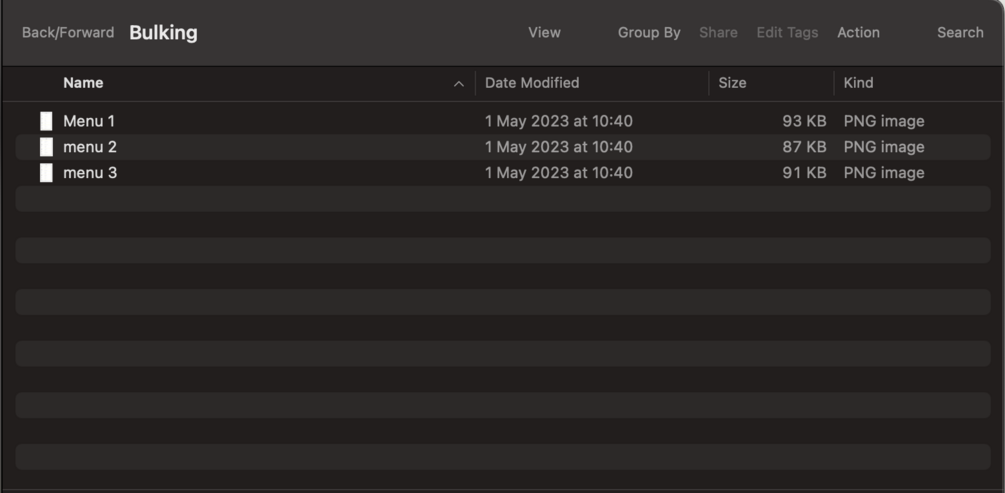The height and width of the screenshot is (493, 1005).
Task: Sort files by the Name column
Action: click(x=83, y=83)
